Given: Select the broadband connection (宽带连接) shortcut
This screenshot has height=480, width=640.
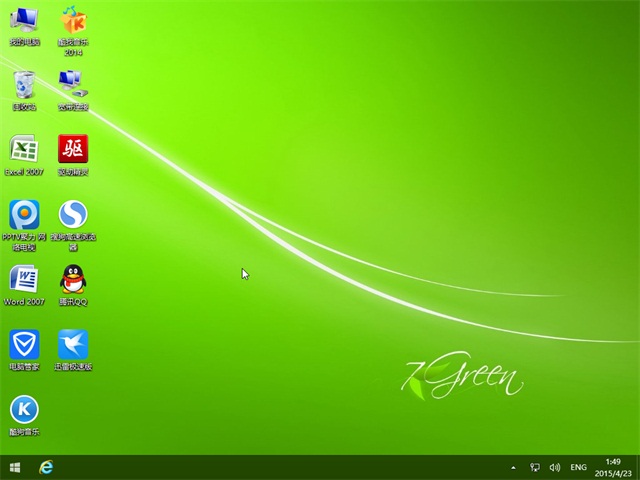Looking at the screenshot, I should 73,84.
